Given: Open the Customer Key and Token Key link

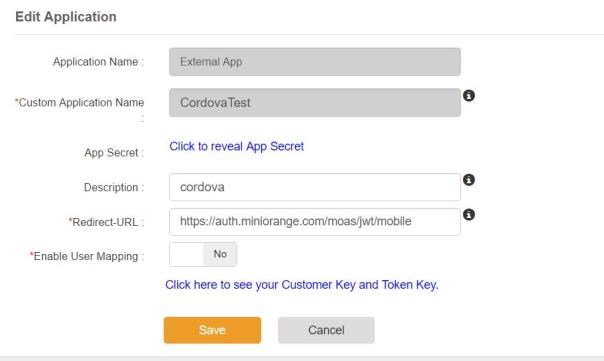Looking at the screenshot, I should (302, 285).
